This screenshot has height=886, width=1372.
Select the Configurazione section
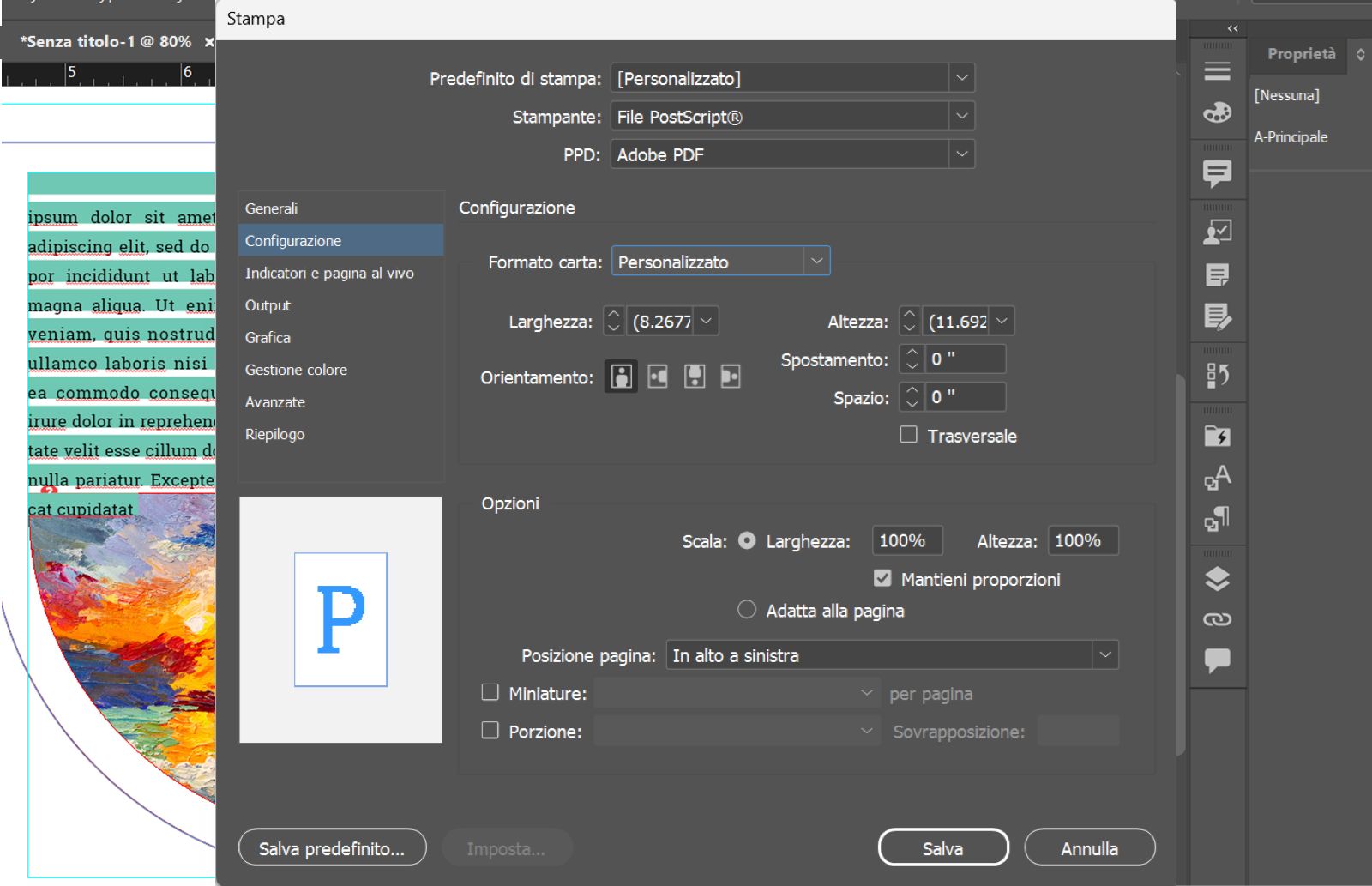click(x=340, y=240)
